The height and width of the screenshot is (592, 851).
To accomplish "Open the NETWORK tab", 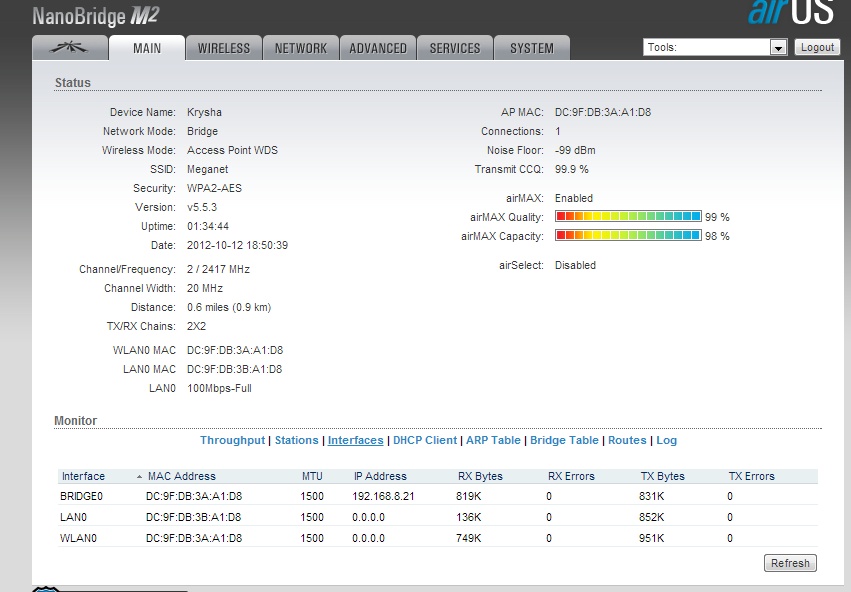I will coord(300,48).
